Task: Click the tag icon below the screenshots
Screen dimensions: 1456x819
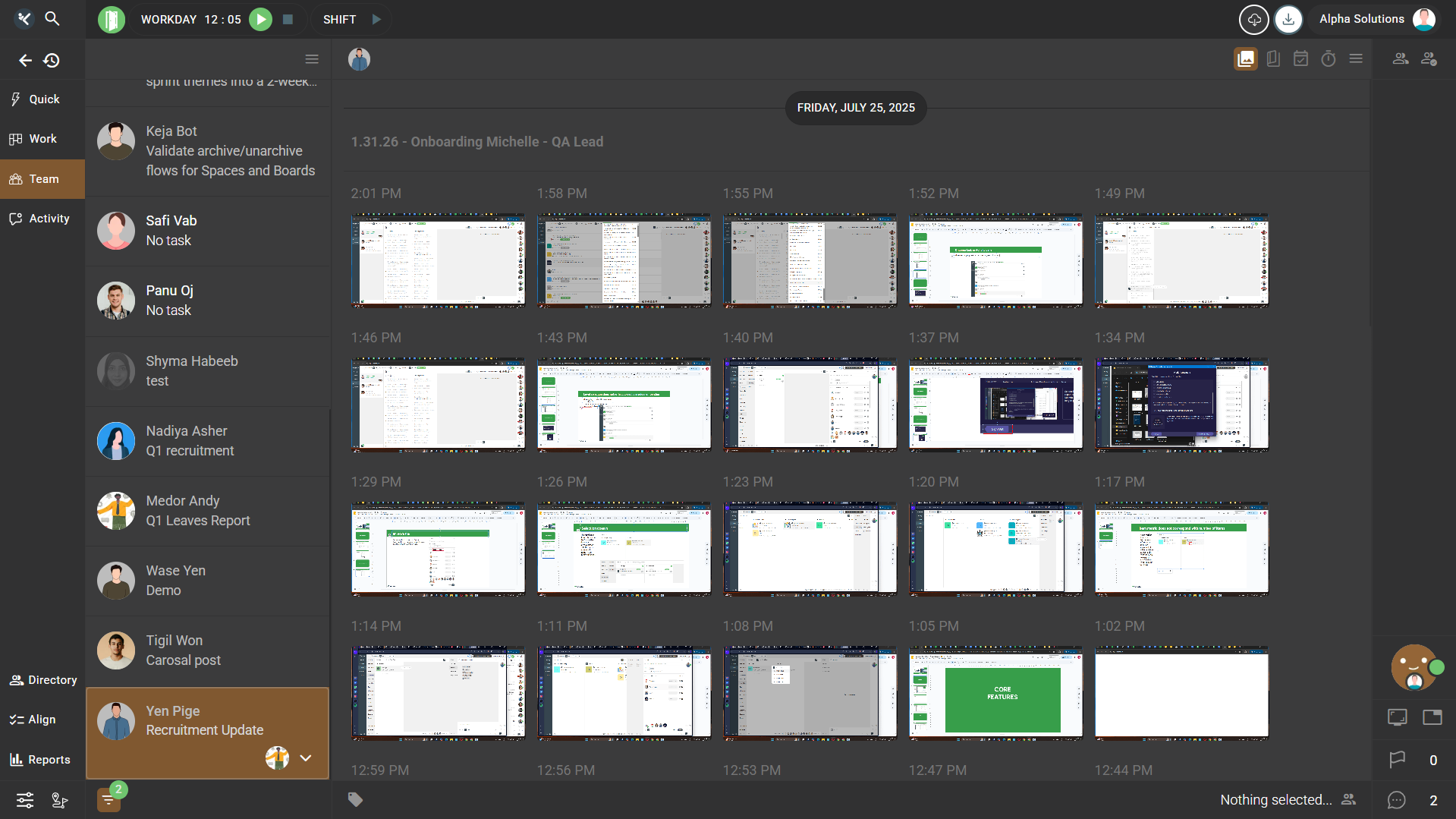Action: 355,799
